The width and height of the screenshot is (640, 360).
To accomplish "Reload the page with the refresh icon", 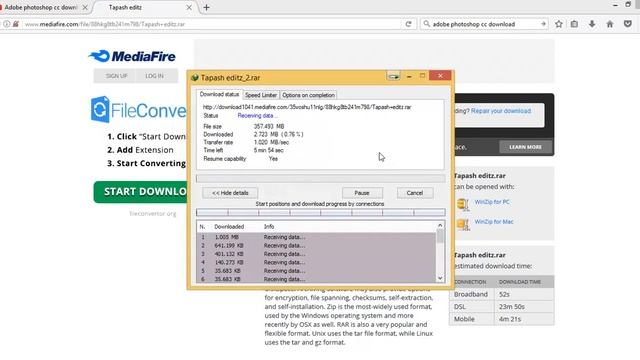I will pos(408,24).
